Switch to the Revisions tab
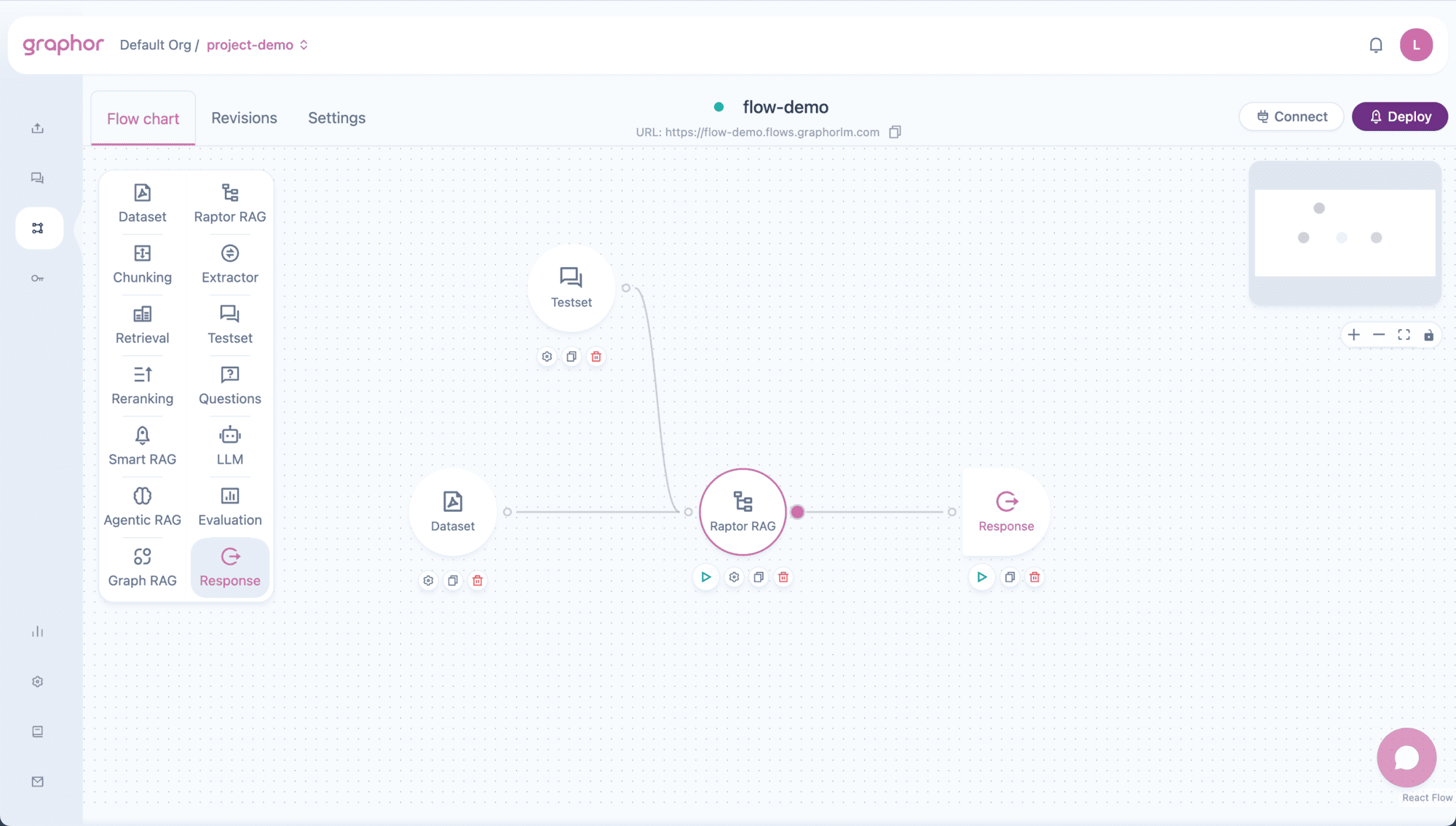 244,117
